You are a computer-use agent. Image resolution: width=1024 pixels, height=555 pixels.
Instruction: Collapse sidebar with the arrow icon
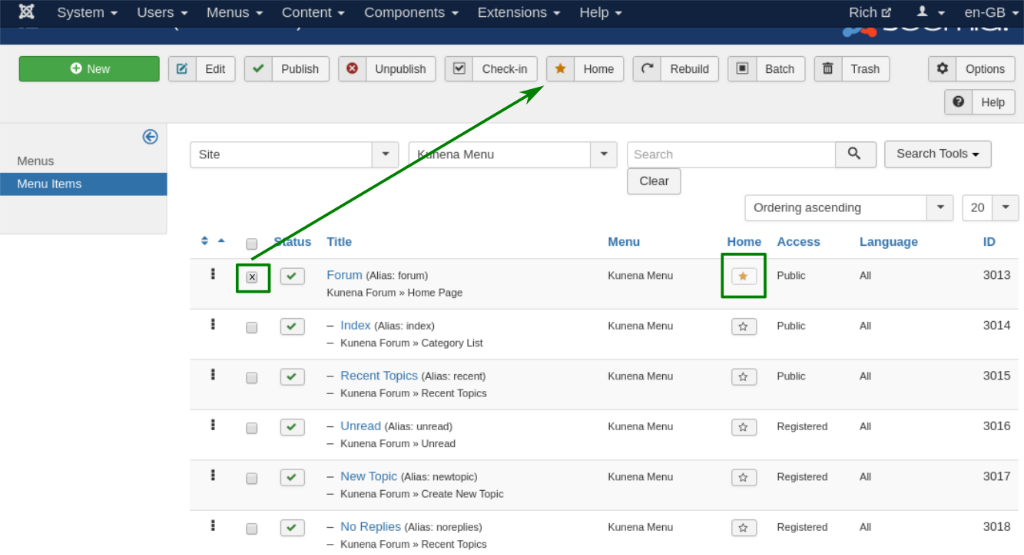[150, 136]
